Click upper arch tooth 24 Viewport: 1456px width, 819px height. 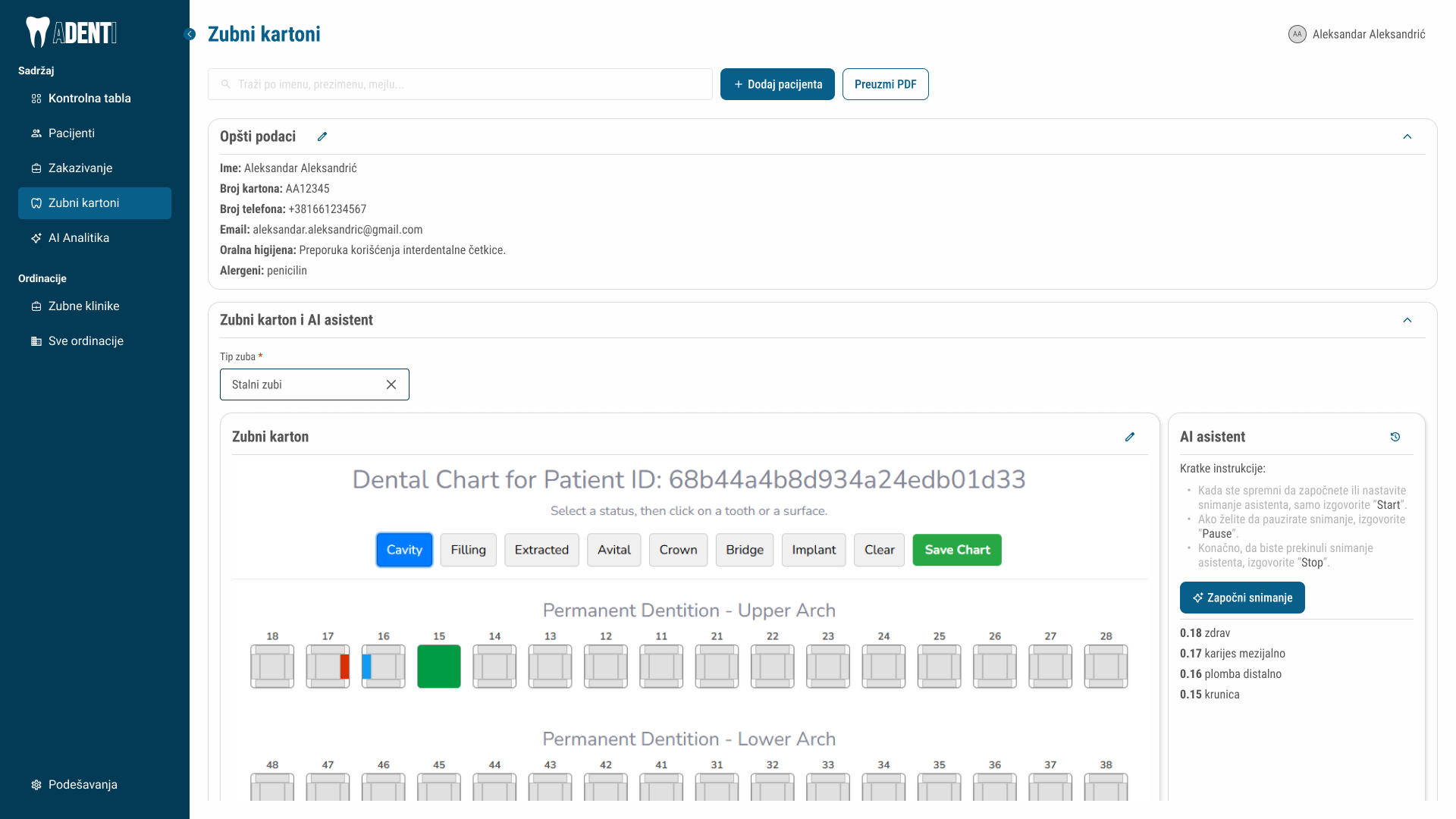[x=883, y=667]
